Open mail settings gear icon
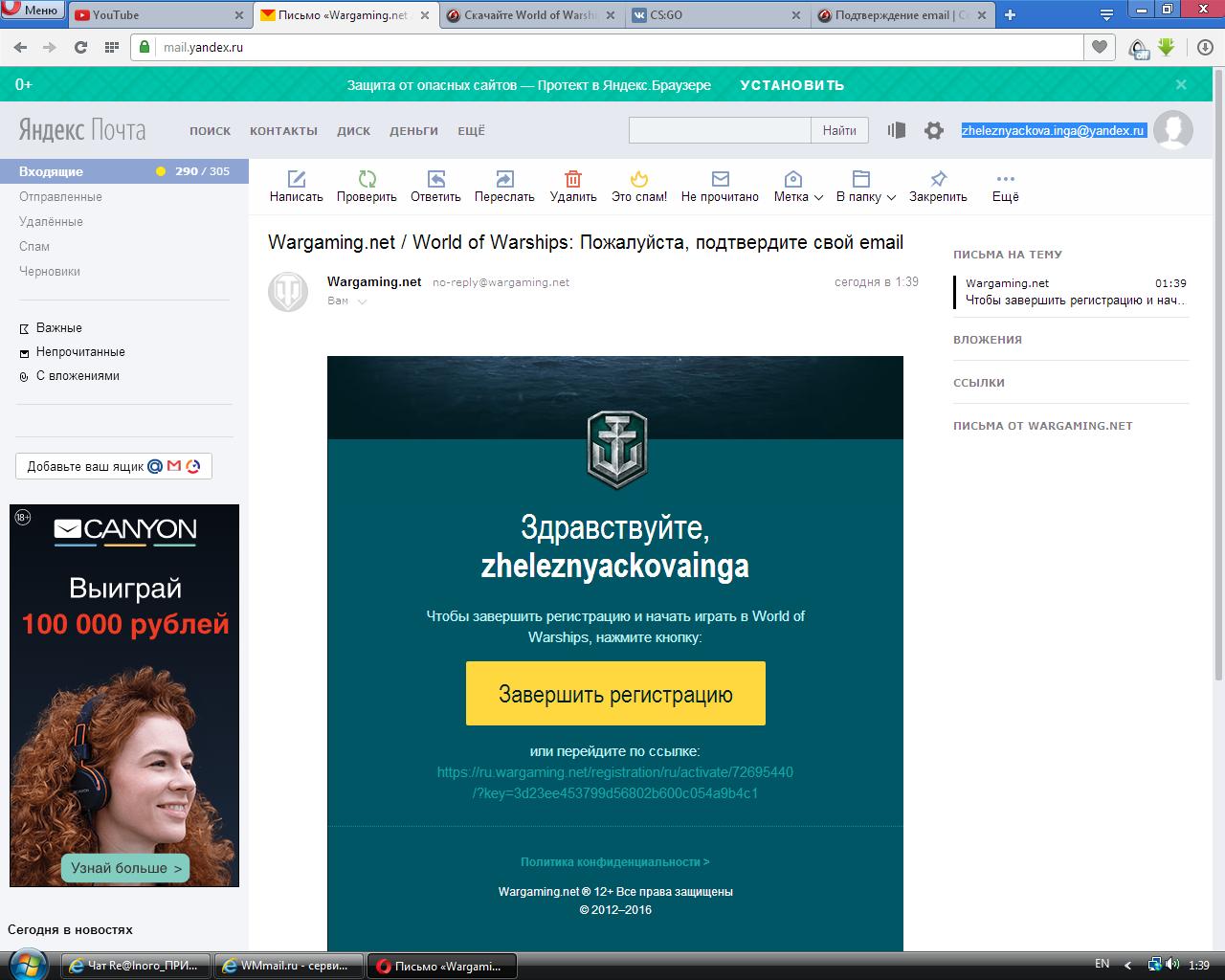1225x980 pixels. [x=934, y=130]
